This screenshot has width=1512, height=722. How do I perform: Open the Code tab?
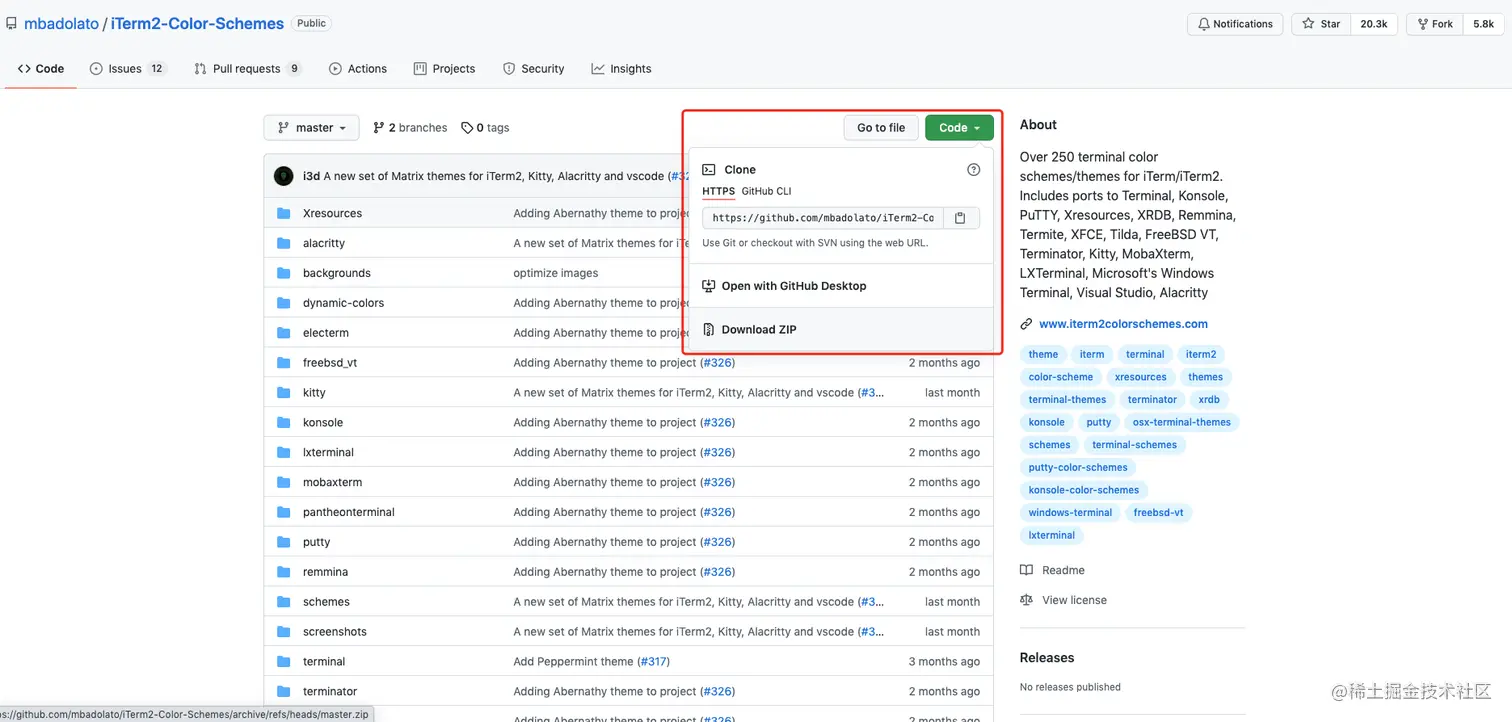[41, 69]
